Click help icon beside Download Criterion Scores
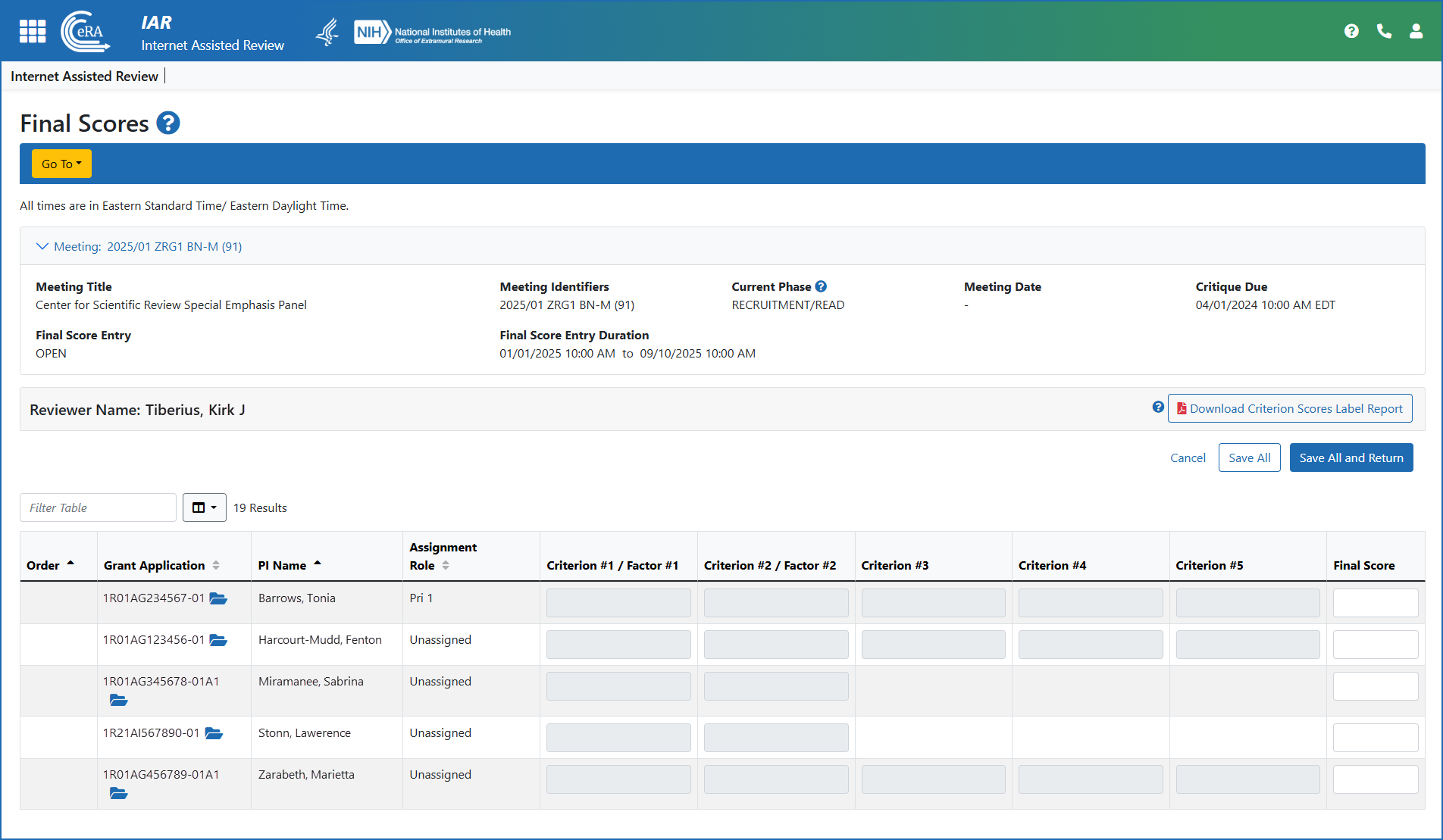The height and width of the screenshot is (840, 1443). coord(1158,407)
